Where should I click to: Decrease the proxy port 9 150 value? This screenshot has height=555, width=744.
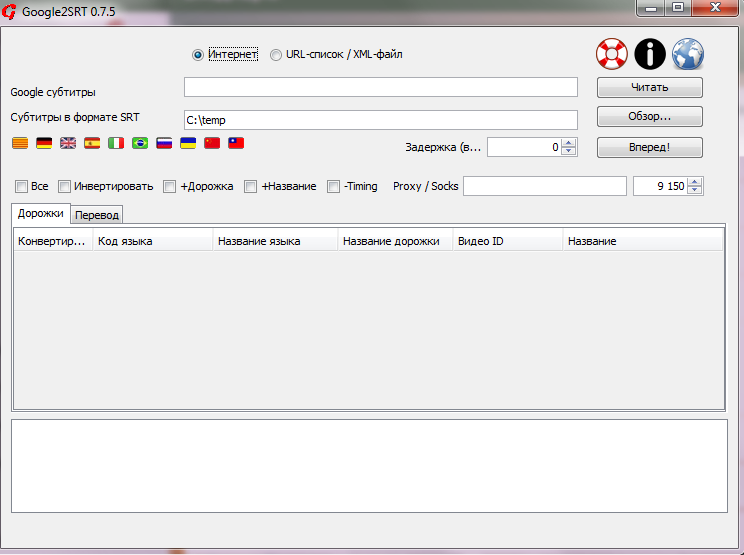pos(695,190)
